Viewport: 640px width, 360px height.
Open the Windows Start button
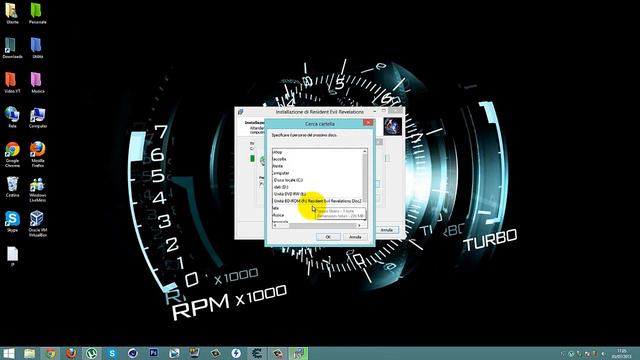[8, 353]
